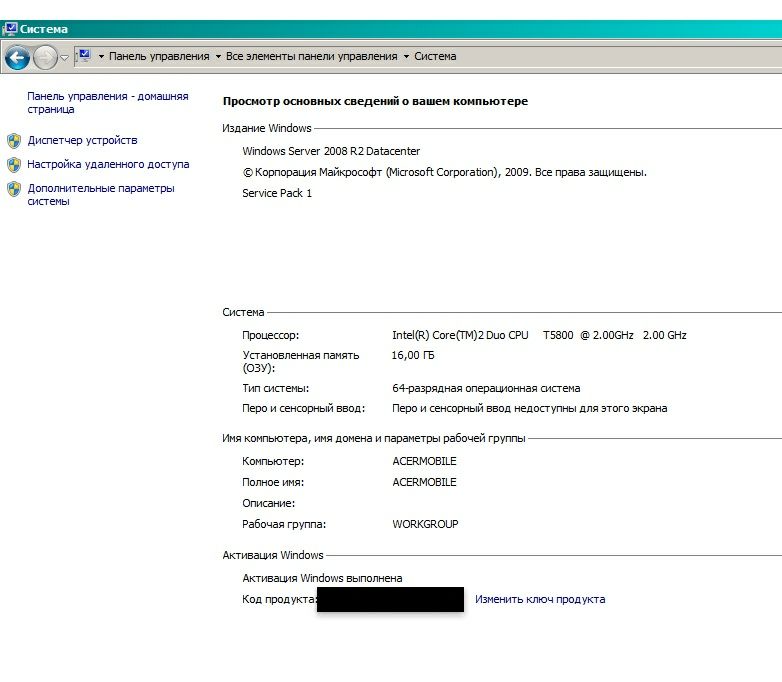Go to Все элементы панели управления breadcrumb
The width and height of the screenshot is (782, 682).
click(x=312, y=56)
